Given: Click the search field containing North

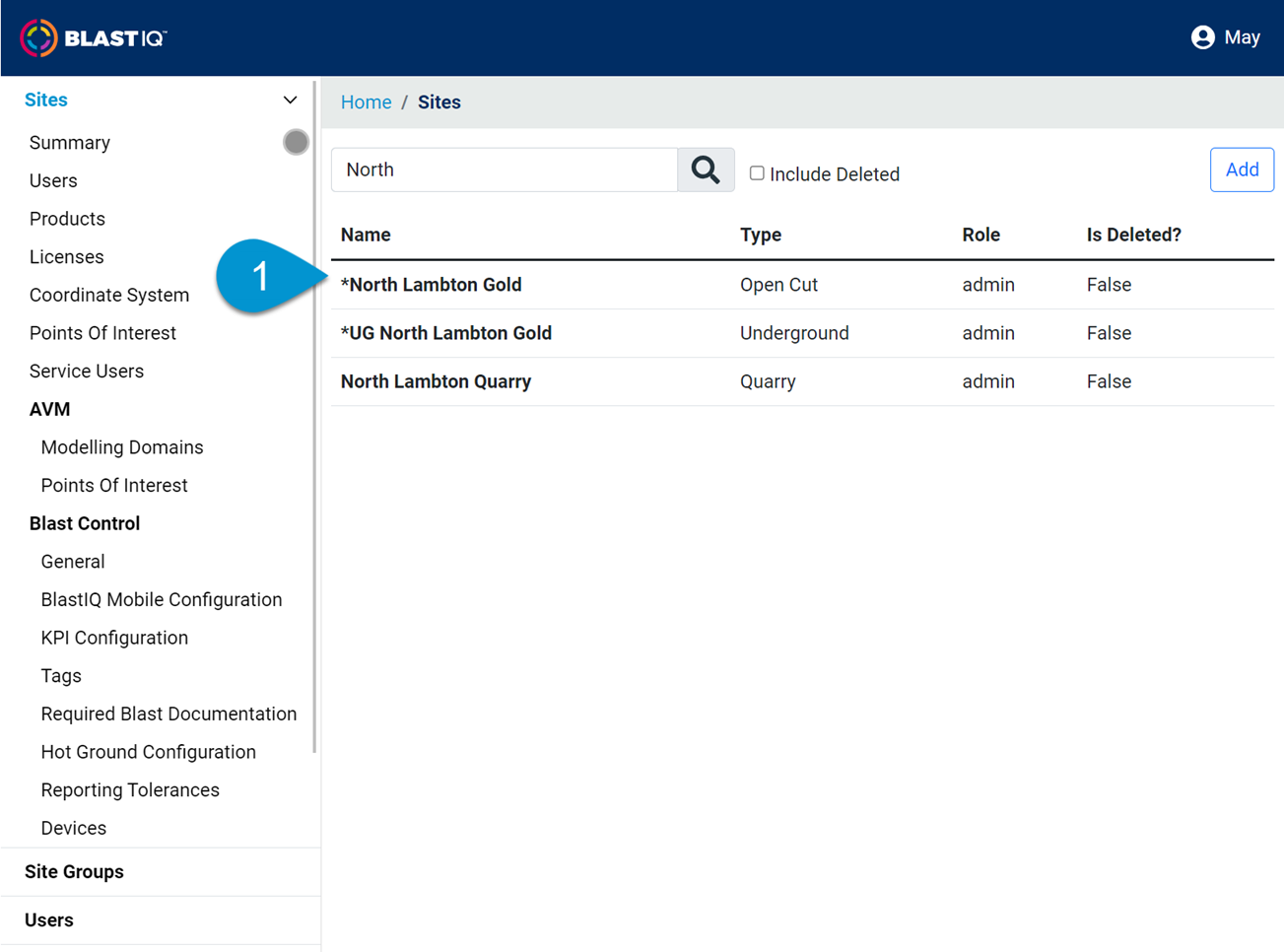Looking at the screenshot, I should [x=505, y=170].
